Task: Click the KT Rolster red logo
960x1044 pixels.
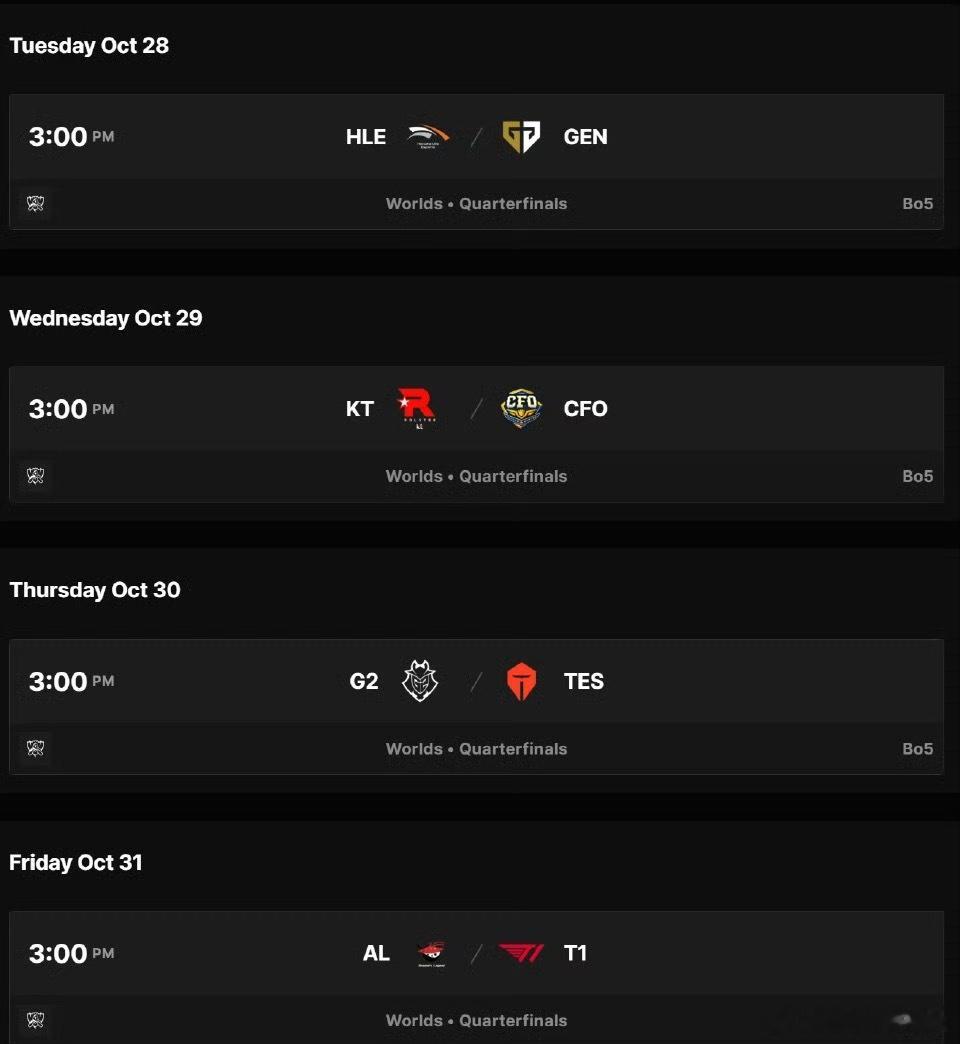Action: point(417,408)
